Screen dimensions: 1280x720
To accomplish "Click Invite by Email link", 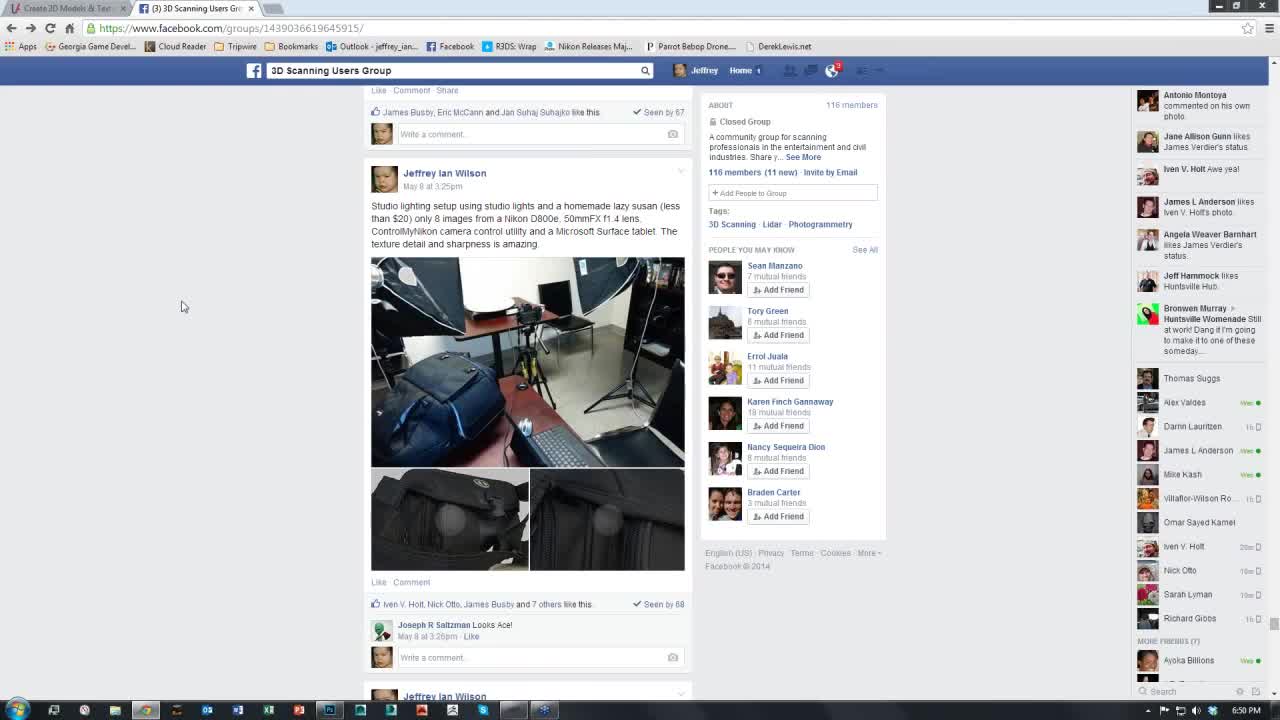I will [x=830, y=172].
